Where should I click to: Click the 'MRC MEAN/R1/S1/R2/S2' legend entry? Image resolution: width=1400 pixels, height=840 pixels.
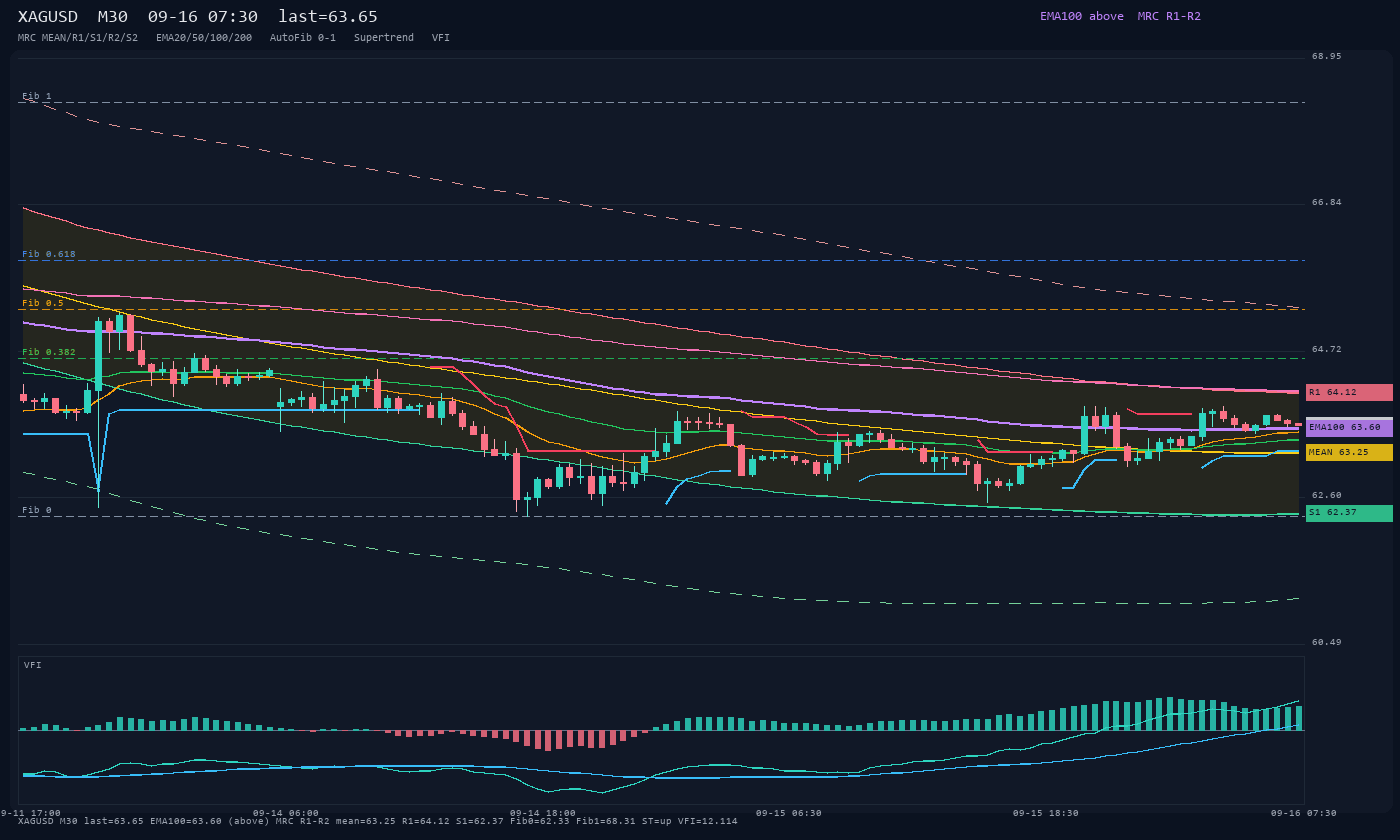click(78, 38)
